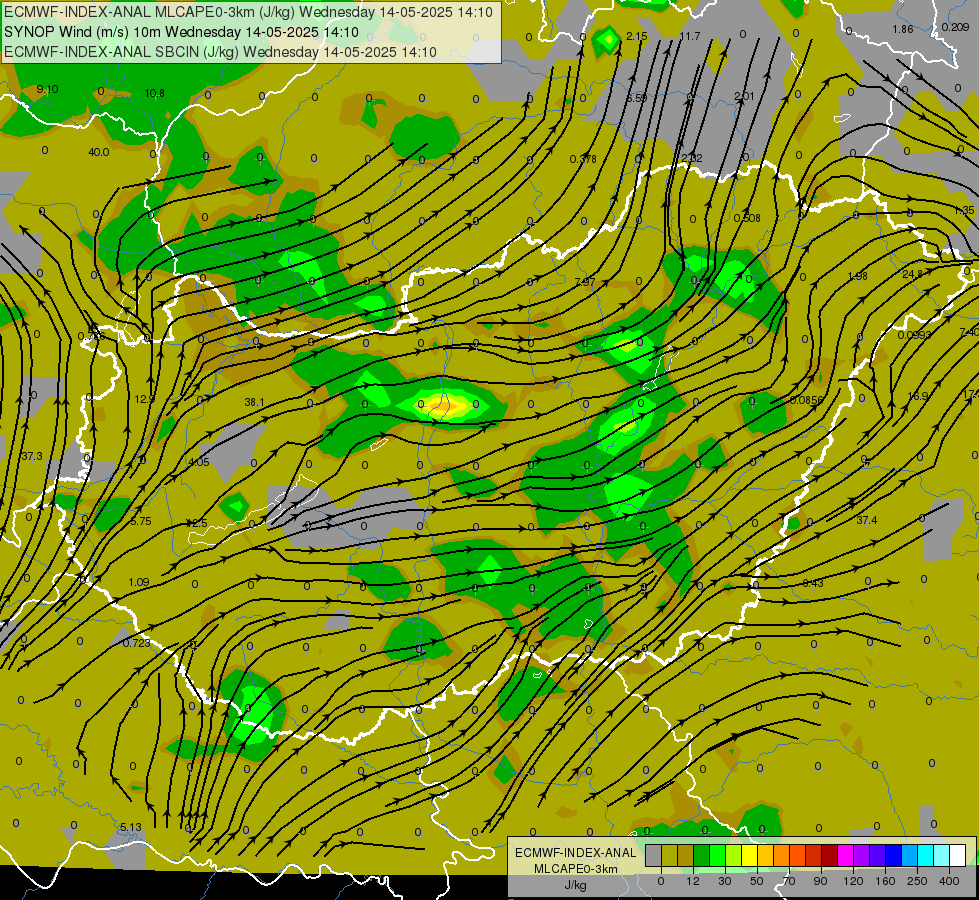Click the map value 9.10
The height and width of the screenshot is (900, 979).
click(x=47, y=89)
